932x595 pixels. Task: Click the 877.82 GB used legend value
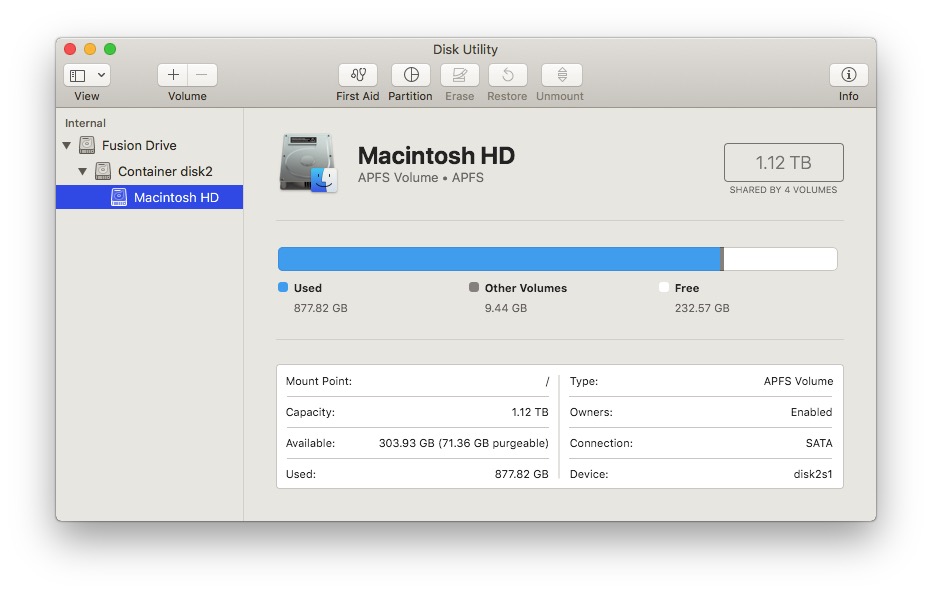[320, 308]
